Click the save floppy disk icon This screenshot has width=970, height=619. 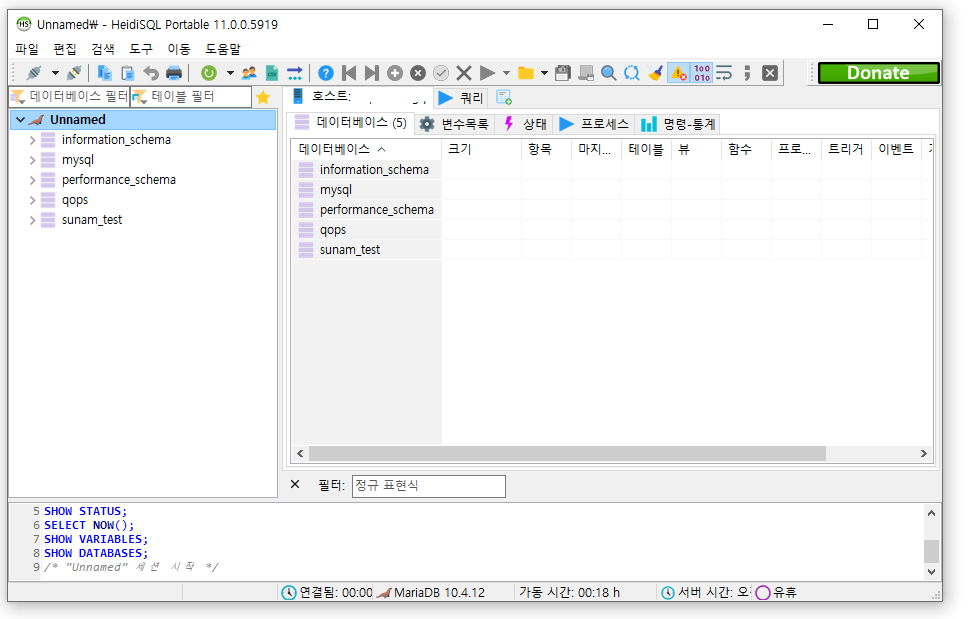pos(563,73)
